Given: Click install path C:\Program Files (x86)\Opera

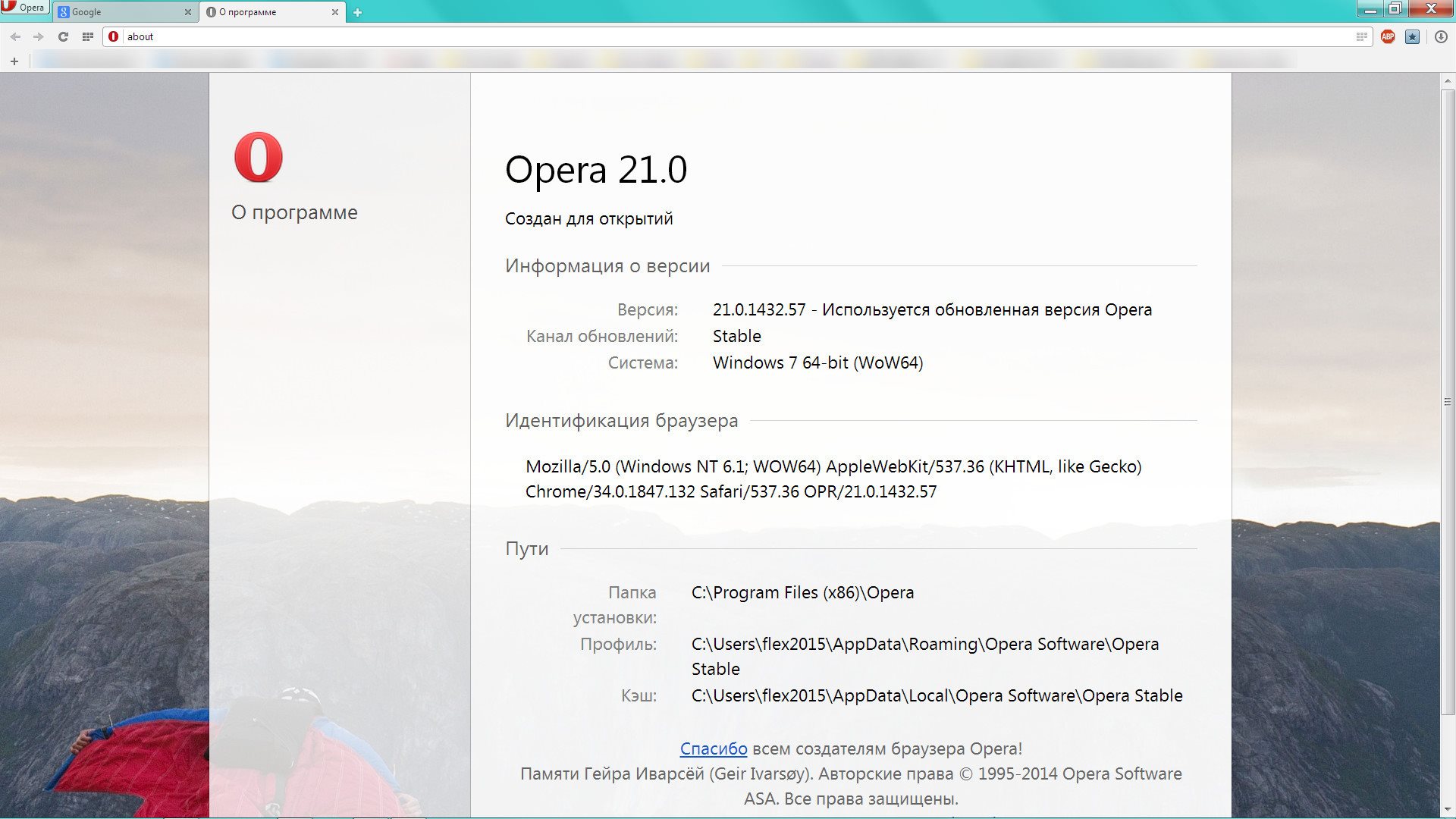Looking at the screenshot, I should click(803, 592).
